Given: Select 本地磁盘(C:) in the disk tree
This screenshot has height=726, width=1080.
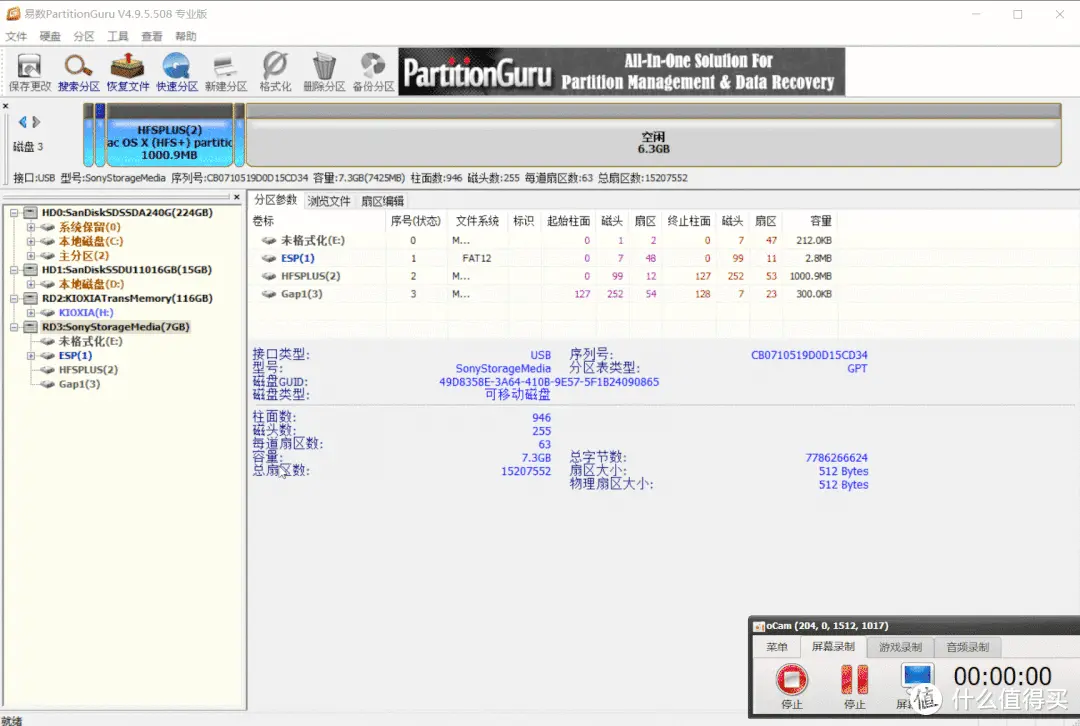Looking at the screenshot, I should 91,242.
